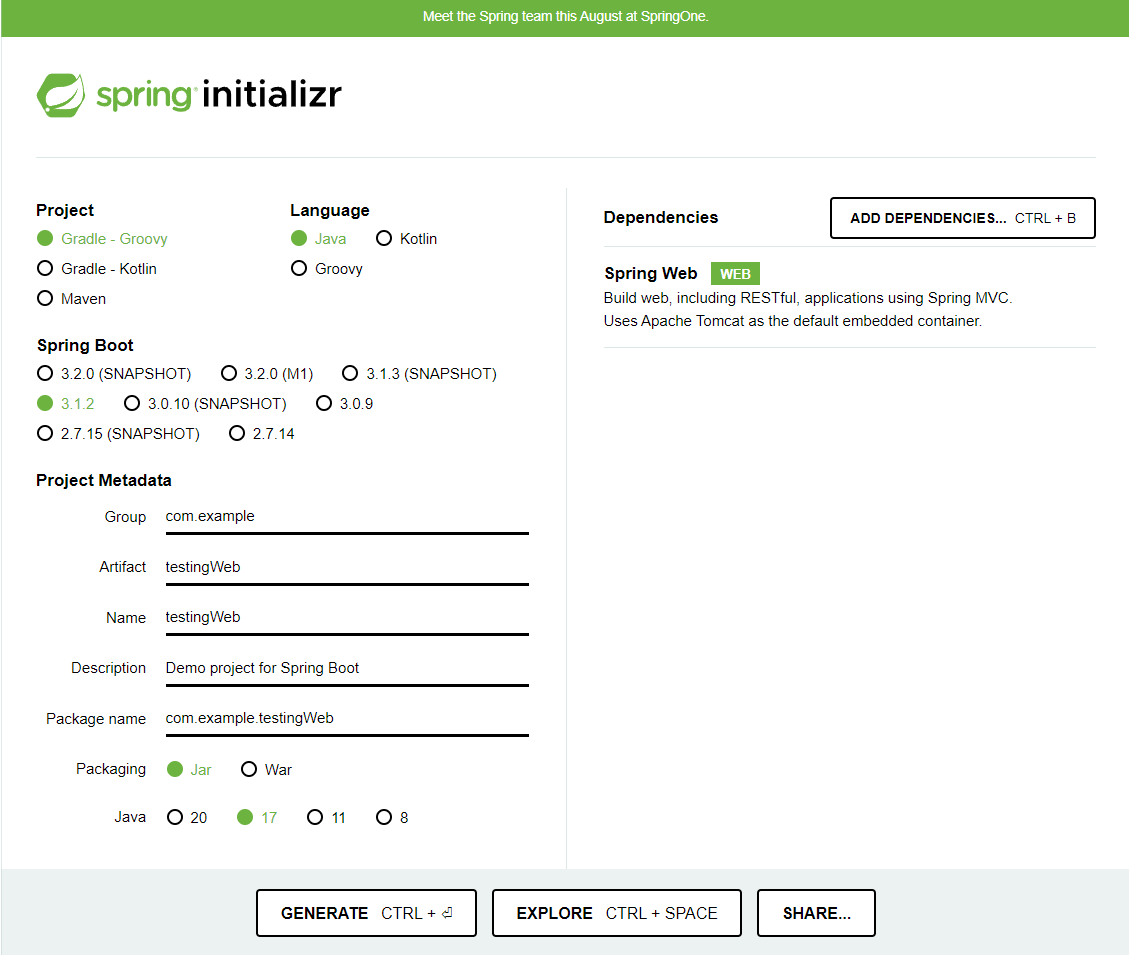Click the Packaging label
Viewport: 1129px width, 955px height.
pos(111,769)
